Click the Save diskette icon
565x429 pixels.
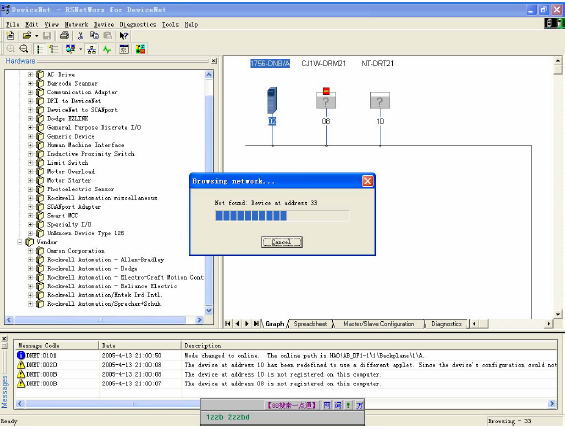47,36
